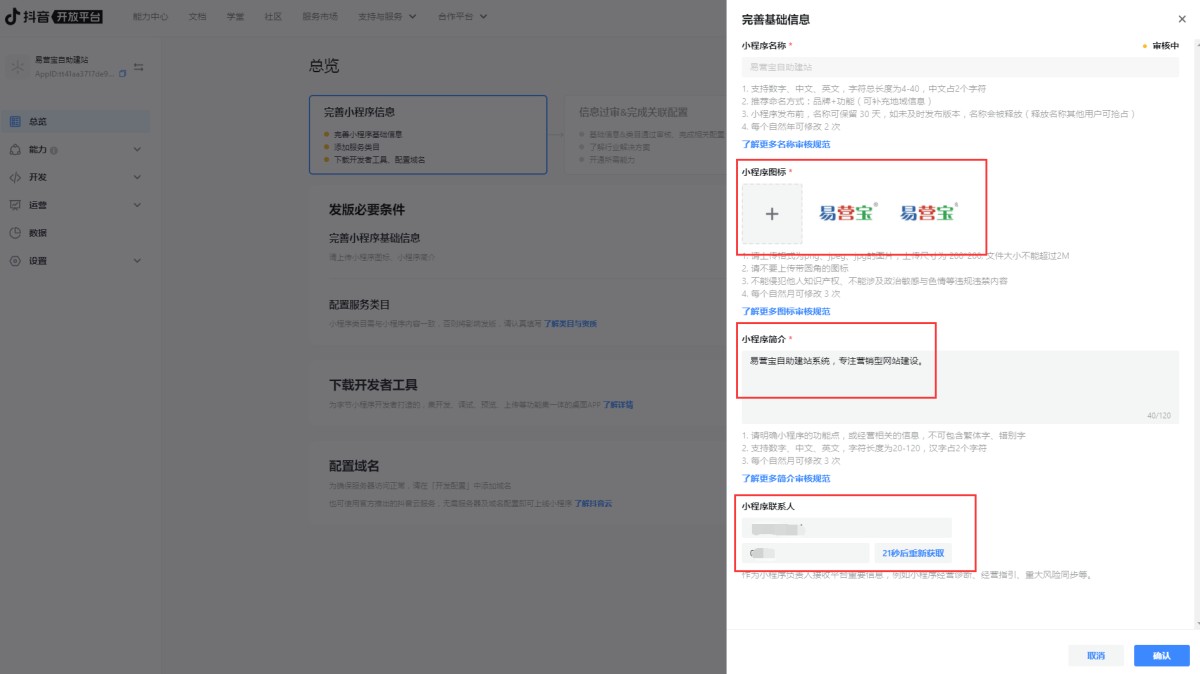Open the 支持与服务 dropdown

pos(385,17)
